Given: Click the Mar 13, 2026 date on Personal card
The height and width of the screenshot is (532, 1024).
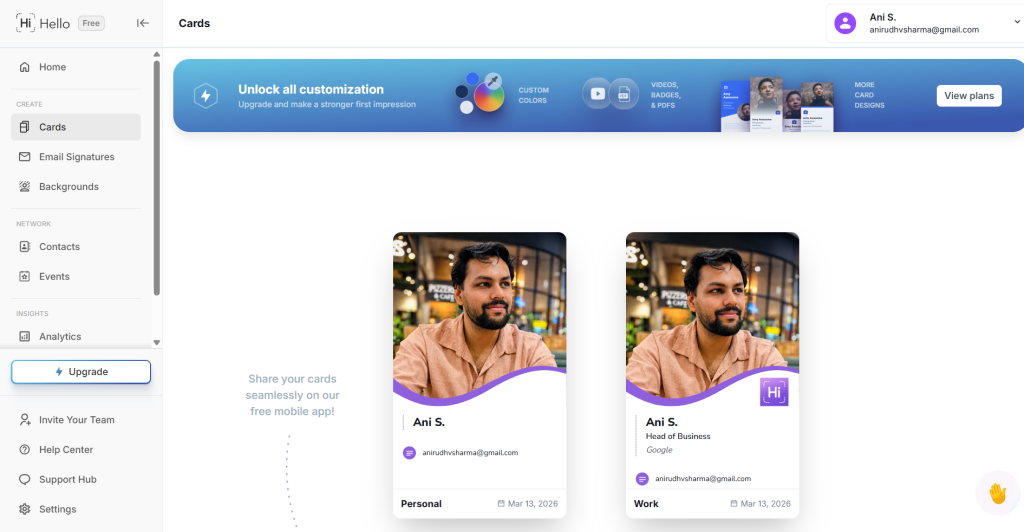Looking at the screenshot, I should click(x=533, y=504).
